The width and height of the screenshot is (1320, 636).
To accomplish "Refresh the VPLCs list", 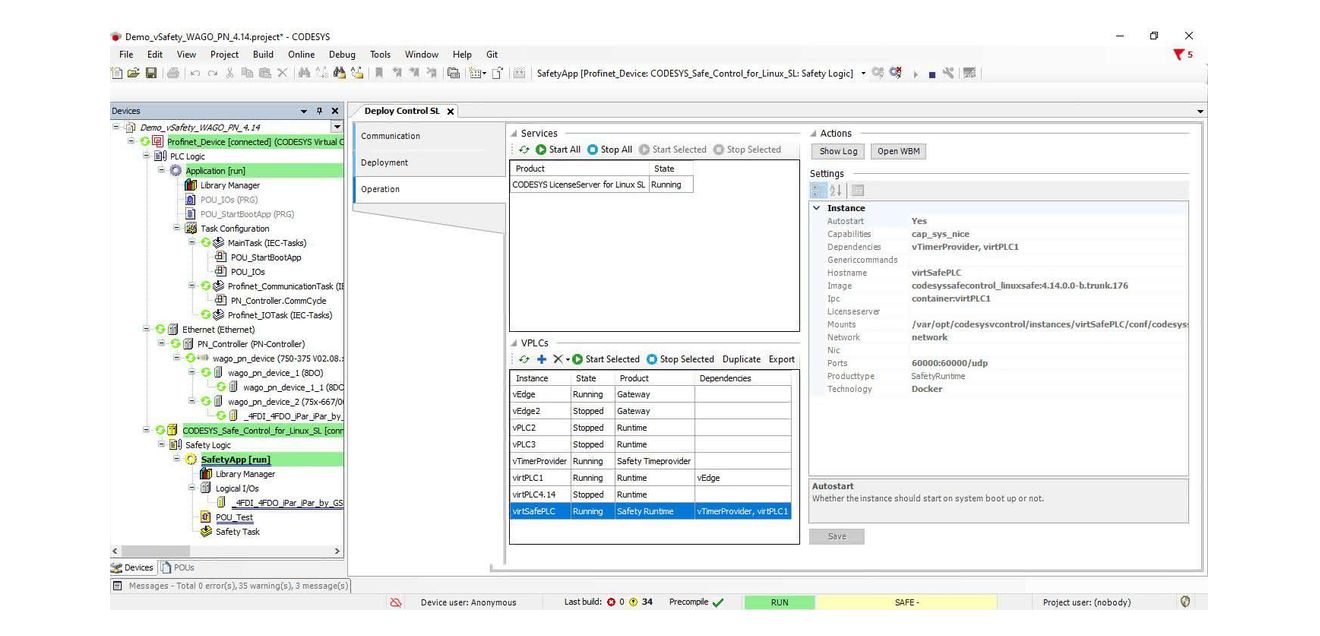I will pyautogui.click(x=524, y=359).
